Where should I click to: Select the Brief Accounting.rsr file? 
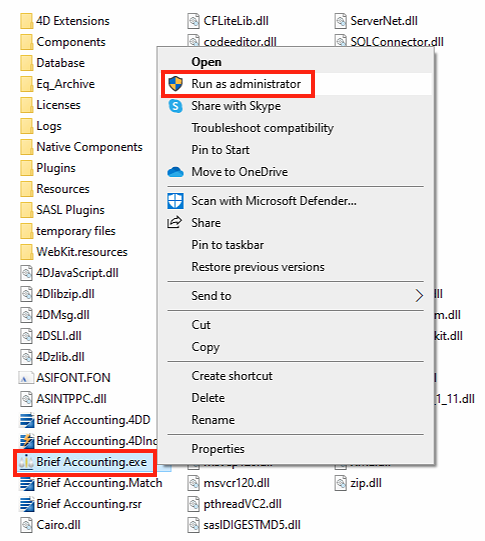[x=81, y=504]
